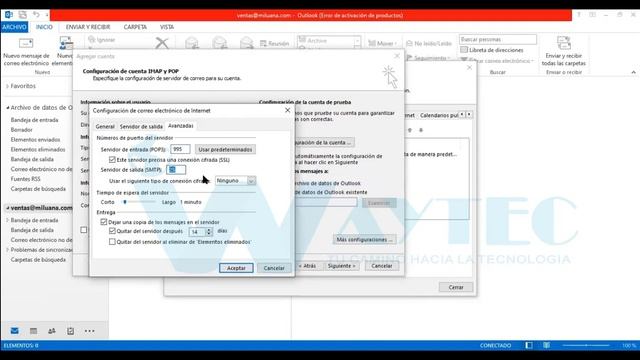The height and width of the screenshot is (360, 640).
Task: Adjust days spinner next to 14
Action: 209,231
